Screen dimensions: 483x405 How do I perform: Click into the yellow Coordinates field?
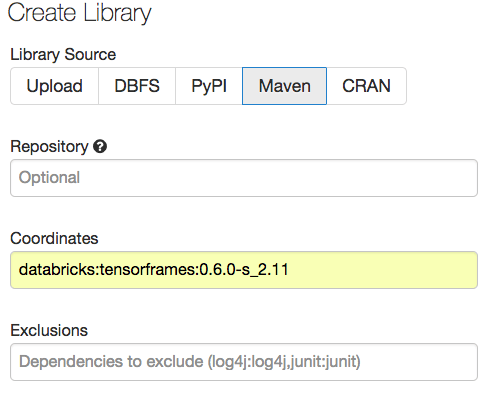pyautogui.click(x=244, y=270)
